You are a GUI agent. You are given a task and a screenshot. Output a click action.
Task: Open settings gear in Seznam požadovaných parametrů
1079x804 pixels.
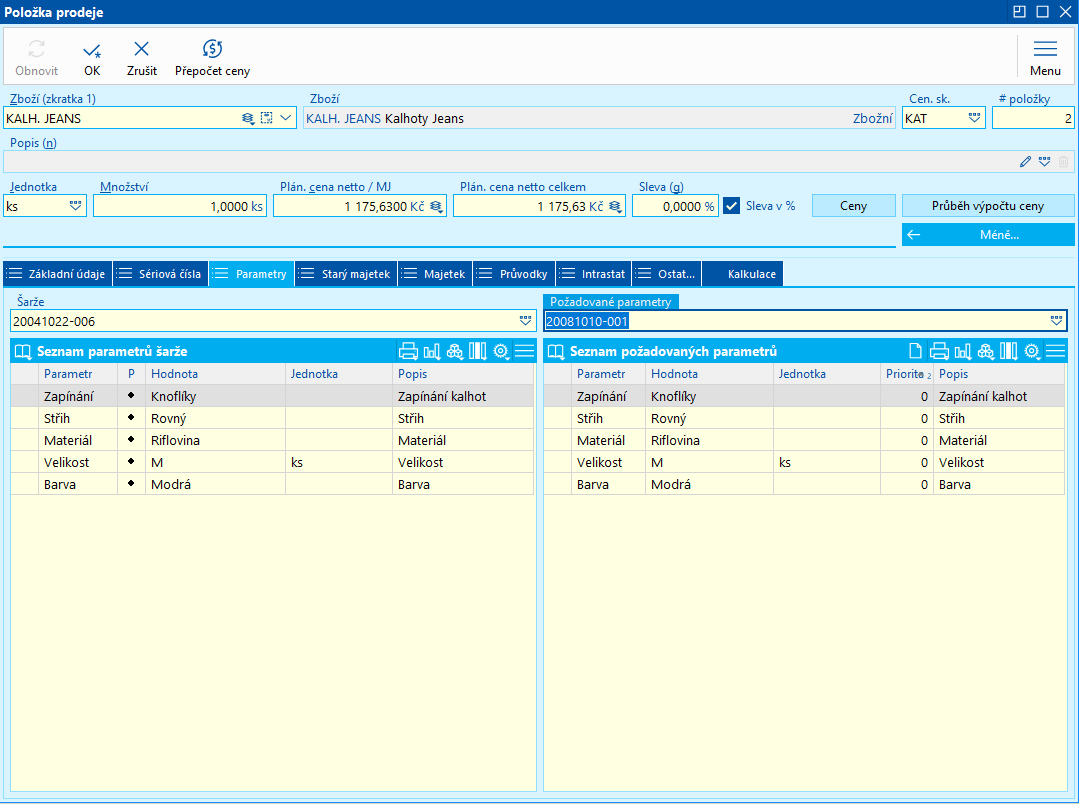(x=1032, y=351)
